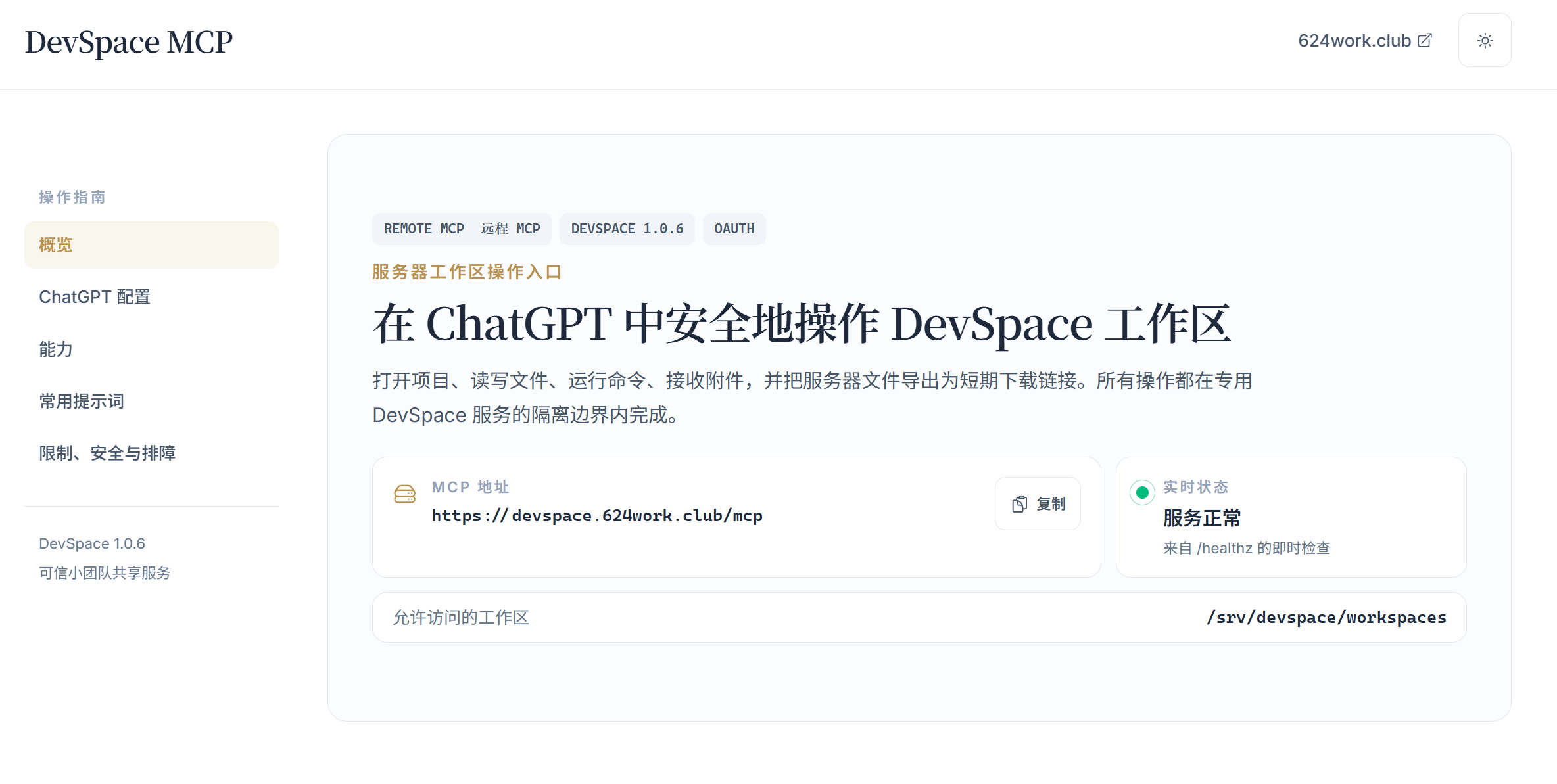Click the 可信小团队共享服务 footer text

pyautogui.click(x=105, y=573)
